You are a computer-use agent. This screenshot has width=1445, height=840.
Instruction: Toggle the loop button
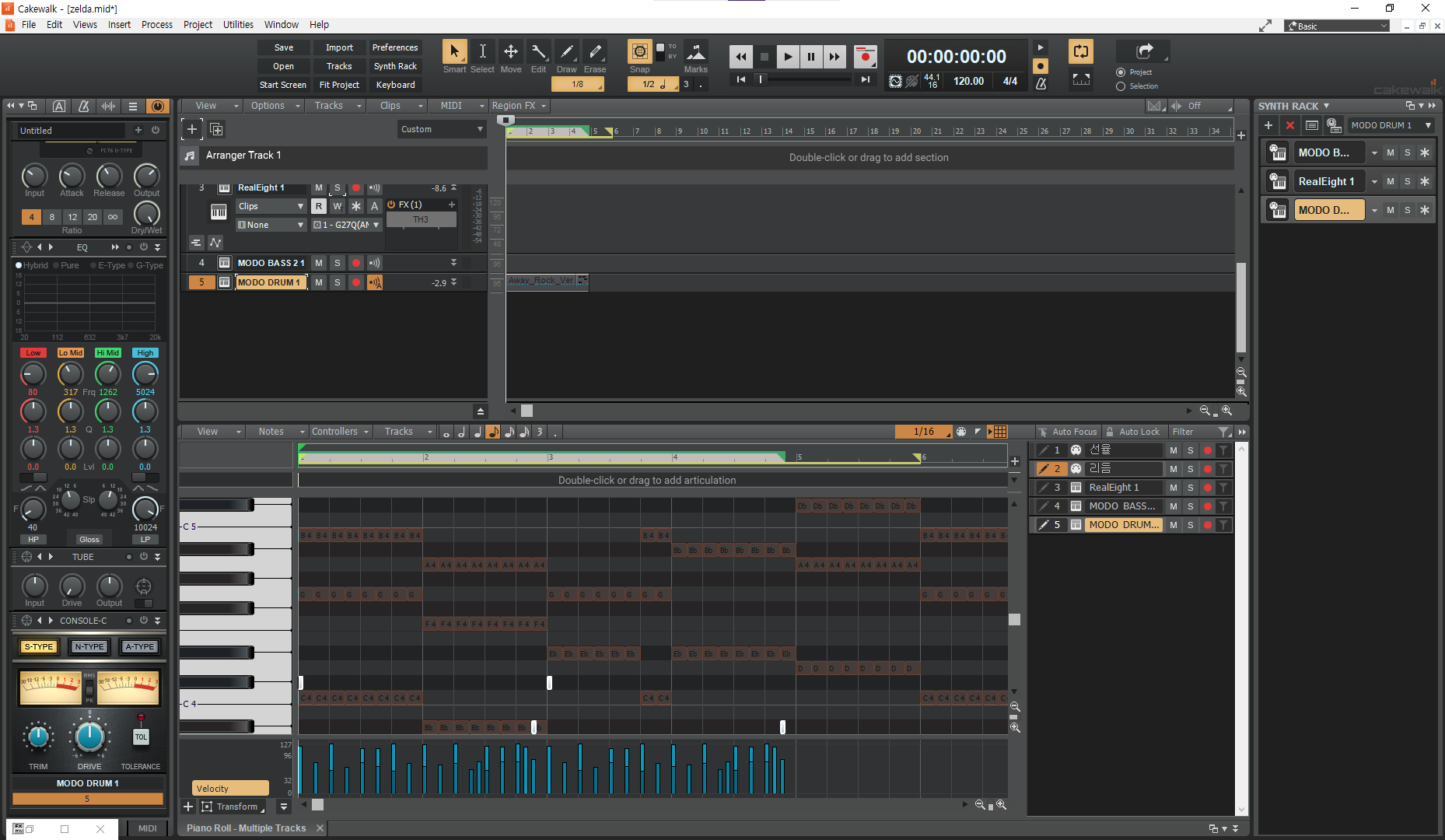tap(1081, 52)
